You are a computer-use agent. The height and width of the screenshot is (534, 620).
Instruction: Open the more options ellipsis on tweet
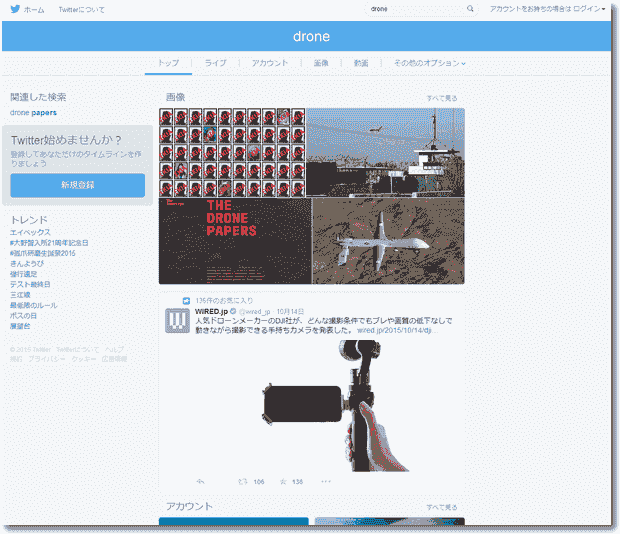[326, 481]
